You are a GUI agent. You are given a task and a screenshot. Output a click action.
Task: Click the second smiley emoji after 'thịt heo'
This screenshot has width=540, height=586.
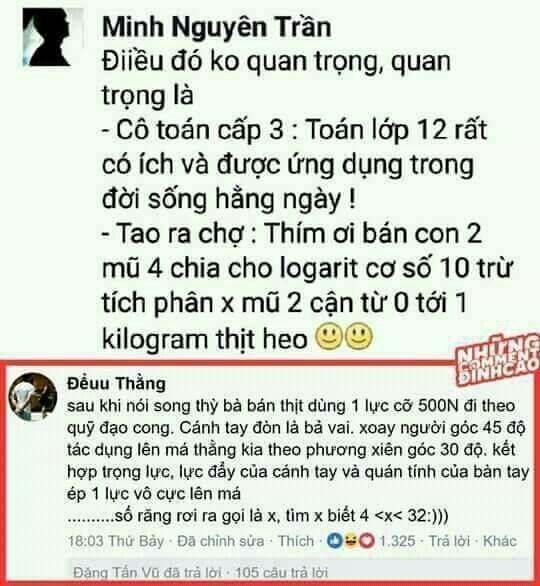point(358,336)
